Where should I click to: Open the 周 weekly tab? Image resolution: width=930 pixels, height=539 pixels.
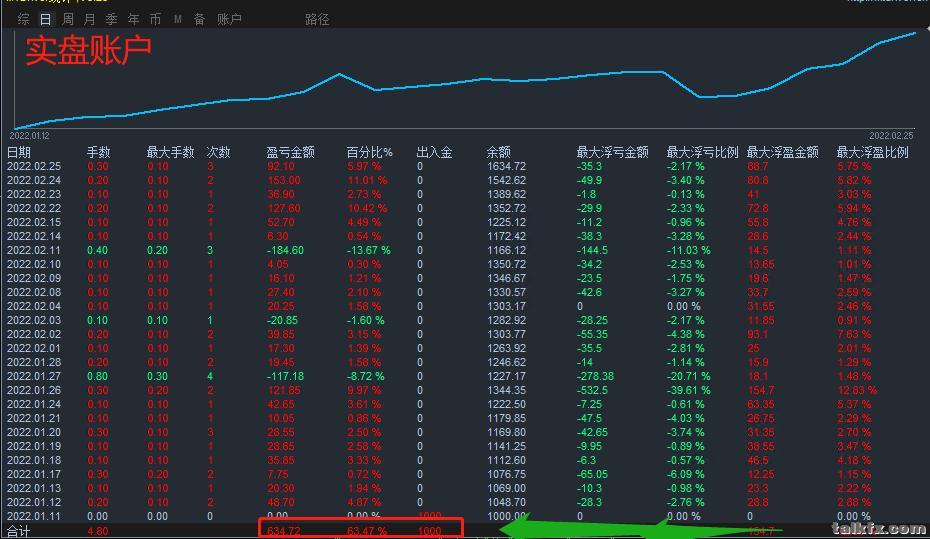tap(68, 19)
